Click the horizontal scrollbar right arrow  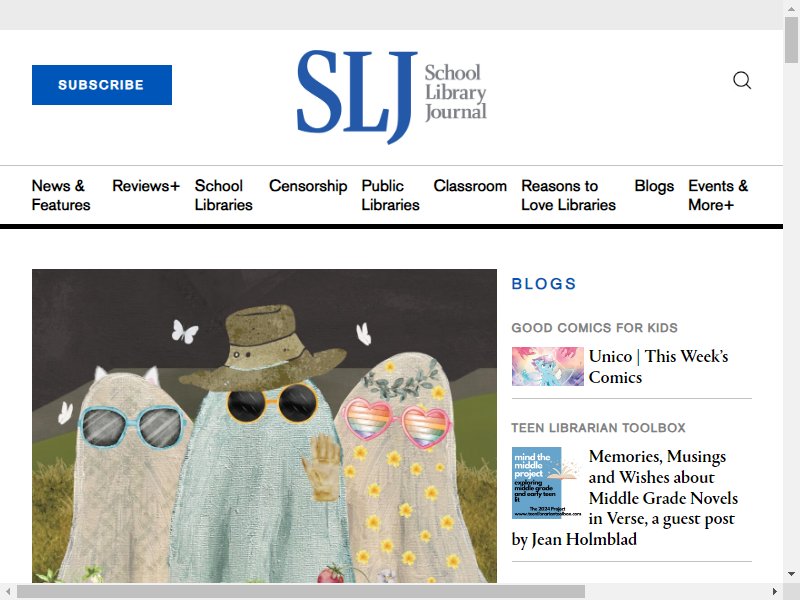pyautogui.click(x=775, y=592)
